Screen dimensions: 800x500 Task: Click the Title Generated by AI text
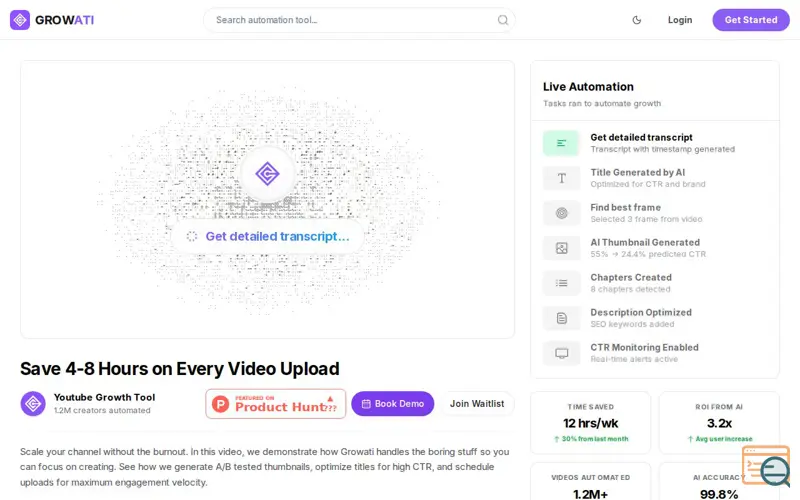(x=637, y=172)
